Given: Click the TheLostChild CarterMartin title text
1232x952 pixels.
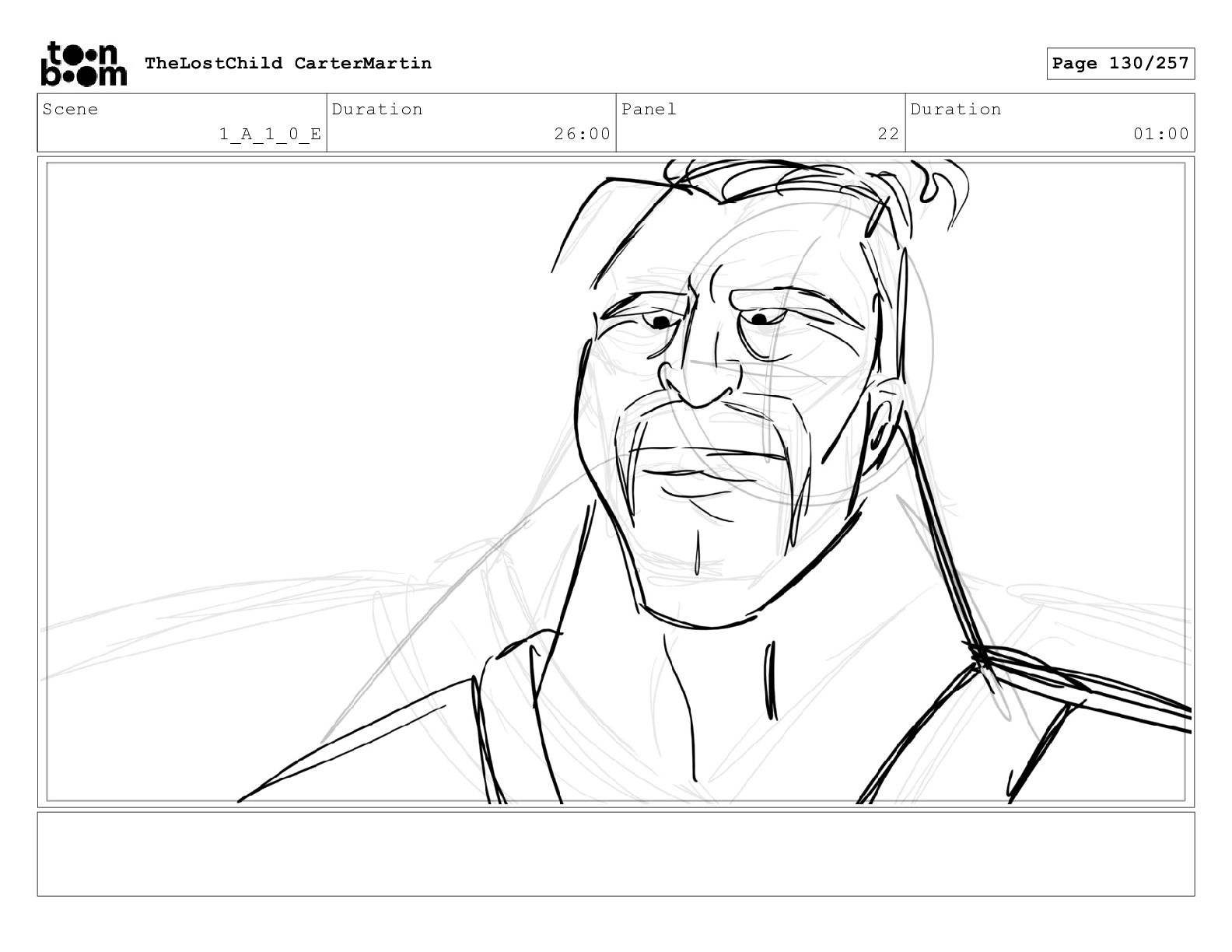Looking at the screenshot, I should [x=288, y=64].
